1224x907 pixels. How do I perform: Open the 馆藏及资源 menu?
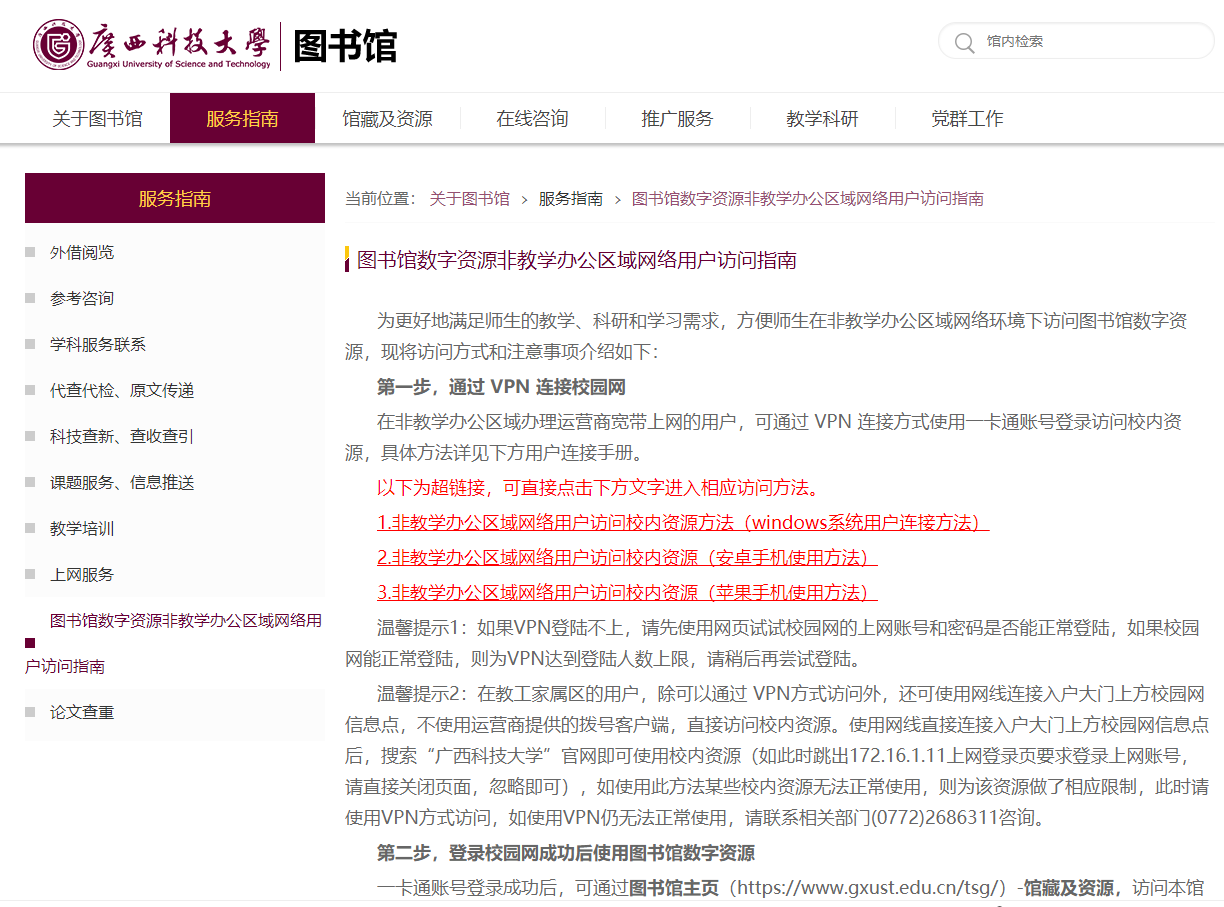click(387, 119)
